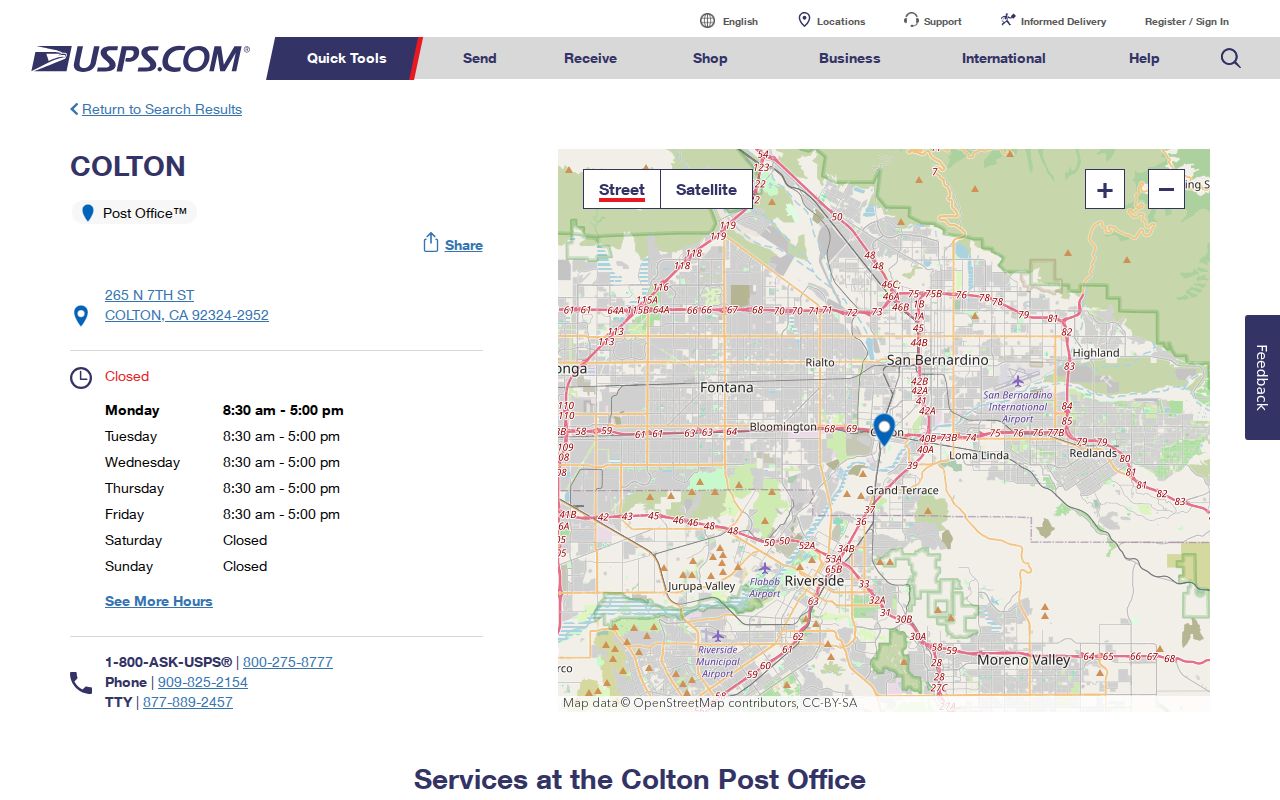
Task: Open the Help menu
Action: point(1144,58)
